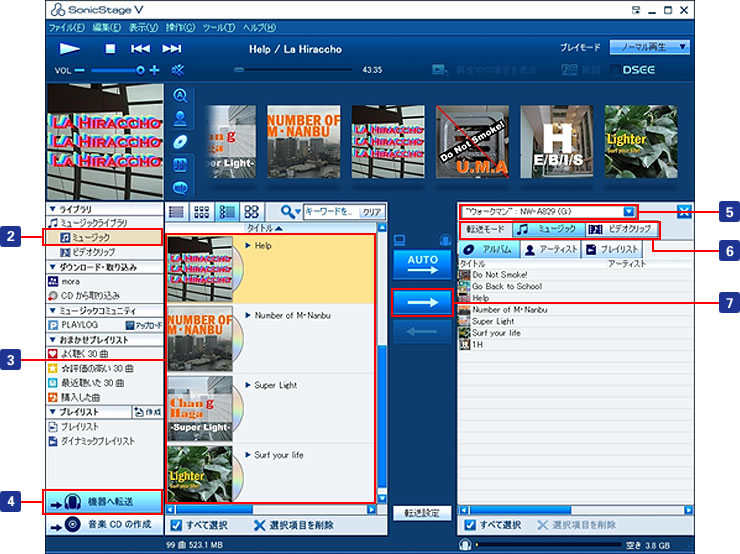The width and height of the screenshot is (740, 554).
Task: Collapse the ライブラリ section
Action: click(x=52, y=209)
